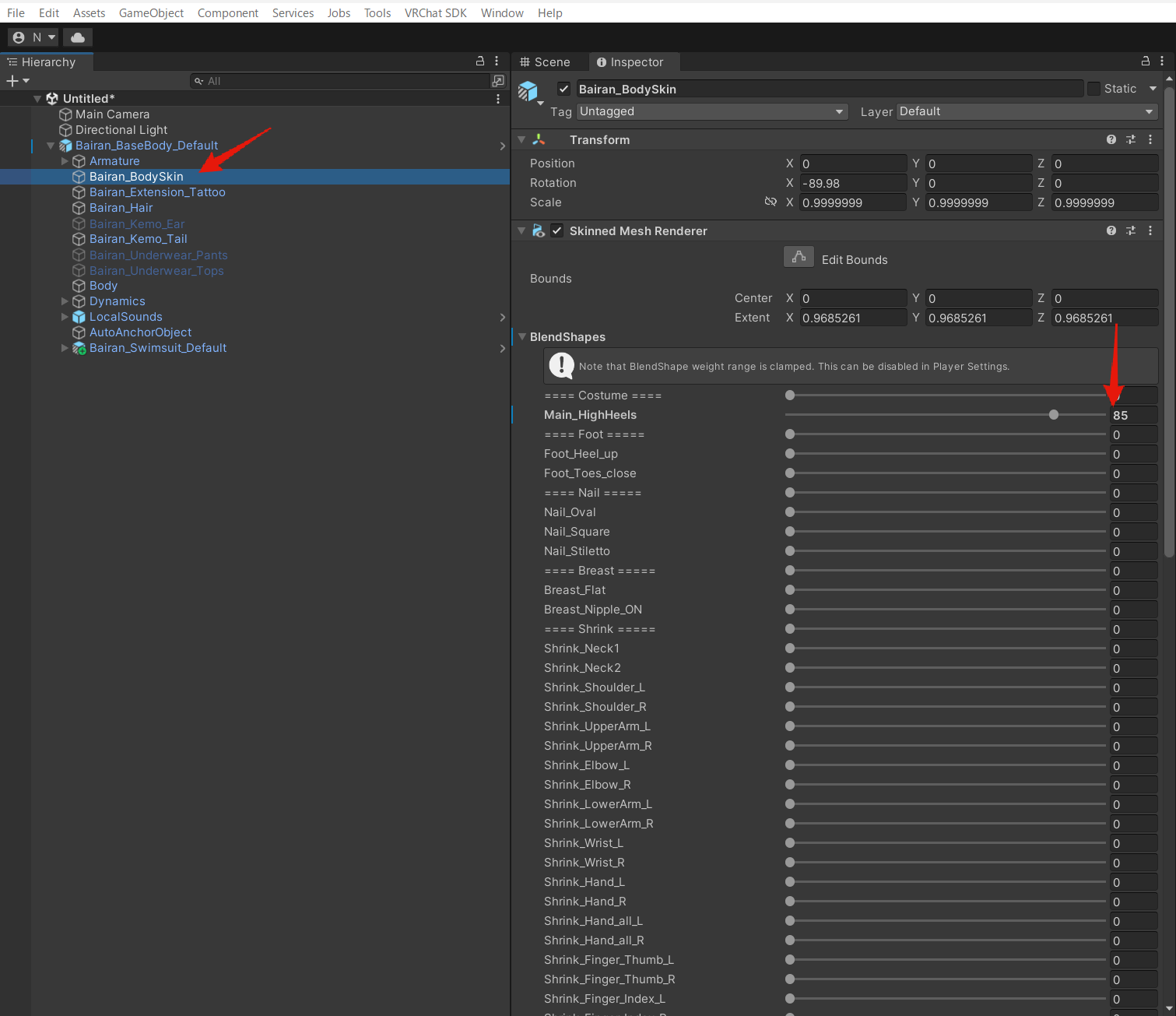Open the Hierarchy panel options menu
Screen dimensions: 1176x1016
coord(497,61)
